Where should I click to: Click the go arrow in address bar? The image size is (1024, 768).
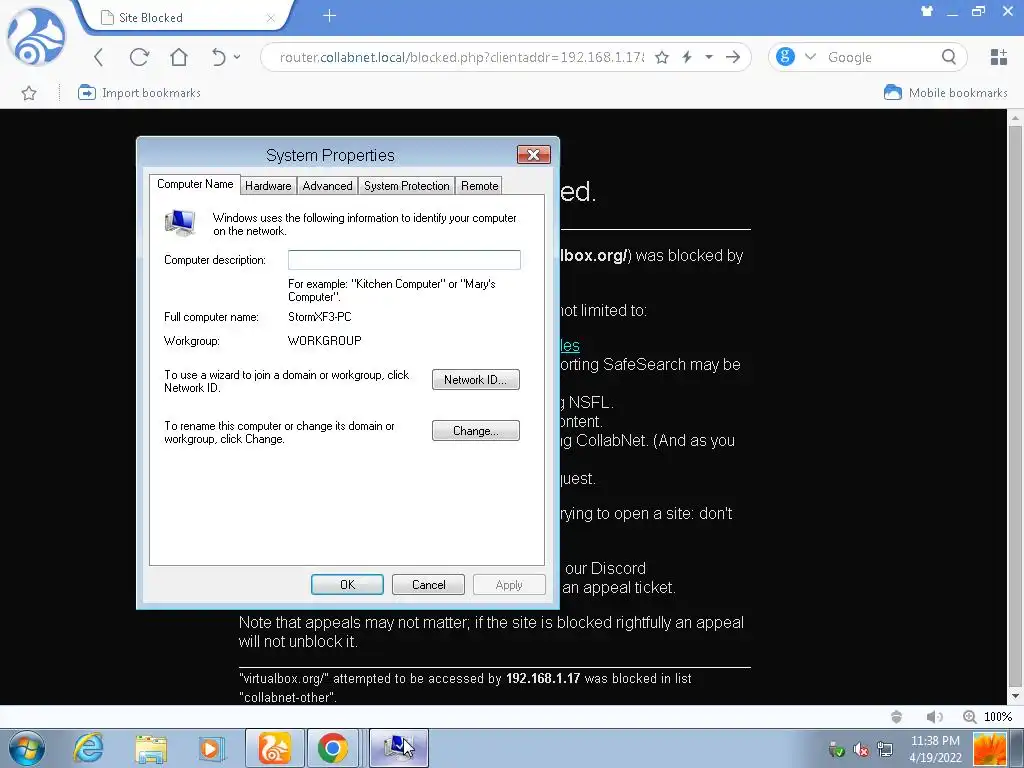(733, 57)
